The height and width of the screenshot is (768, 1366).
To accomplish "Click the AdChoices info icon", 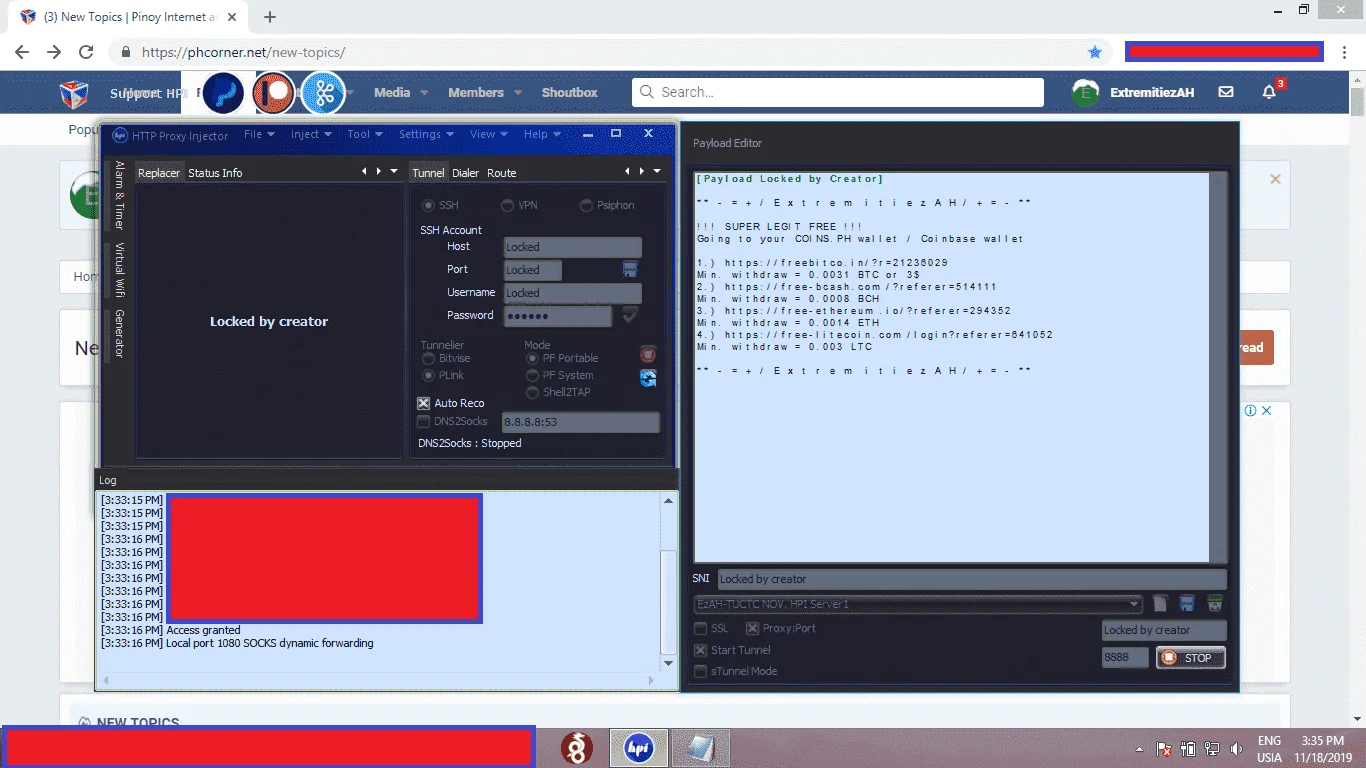I will coord(1250,410).
